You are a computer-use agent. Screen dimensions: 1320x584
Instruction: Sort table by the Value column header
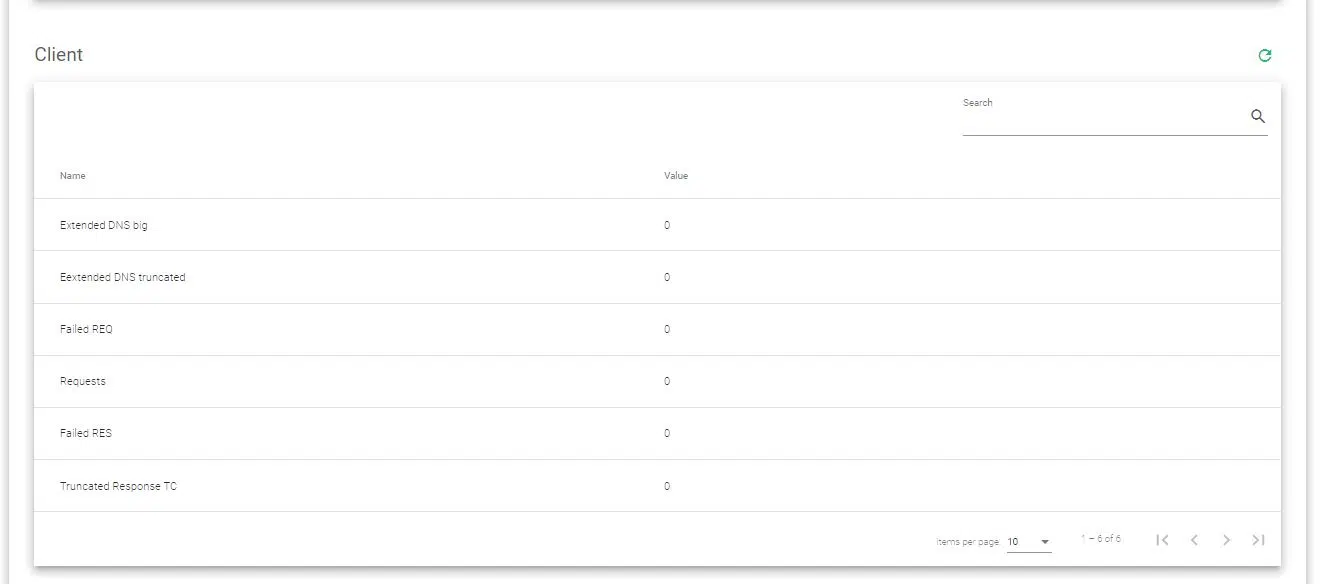pos(676,176)
